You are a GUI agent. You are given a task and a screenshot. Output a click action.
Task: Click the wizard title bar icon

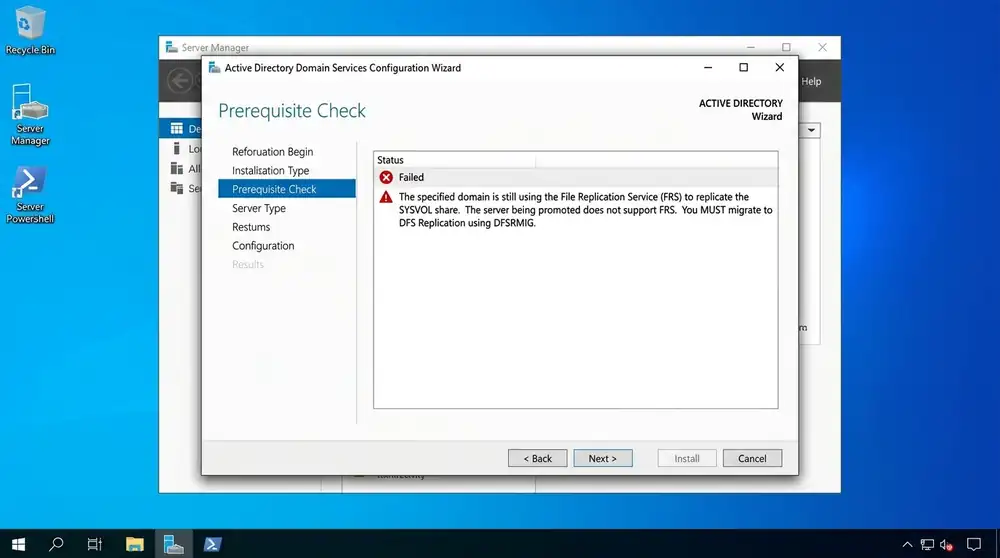[x=214, y=68]
